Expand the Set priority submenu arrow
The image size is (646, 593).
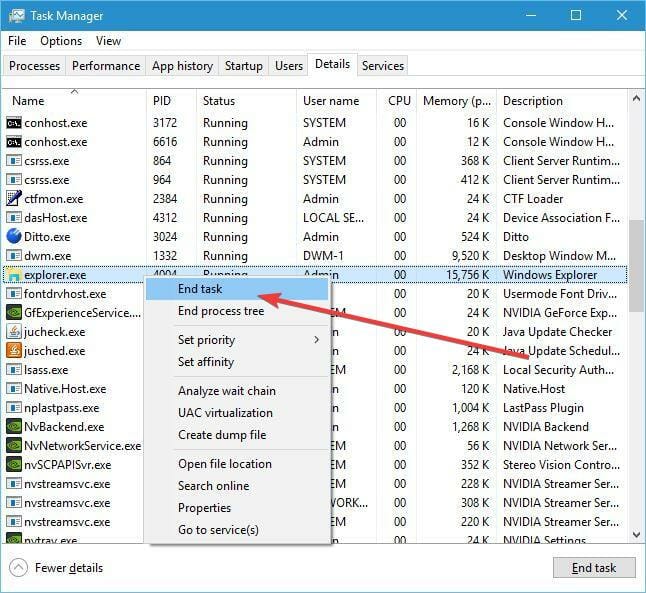coord(316,340)
